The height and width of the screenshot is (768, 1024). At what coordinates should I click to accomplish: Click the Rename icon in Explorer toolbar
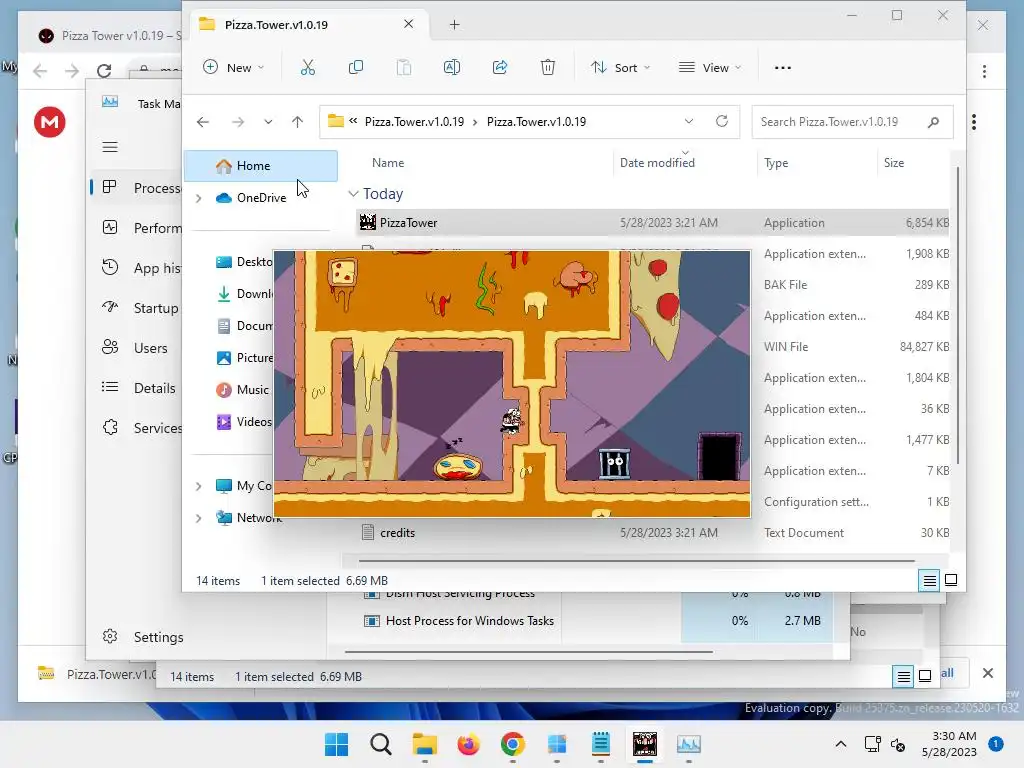[452, 67]
